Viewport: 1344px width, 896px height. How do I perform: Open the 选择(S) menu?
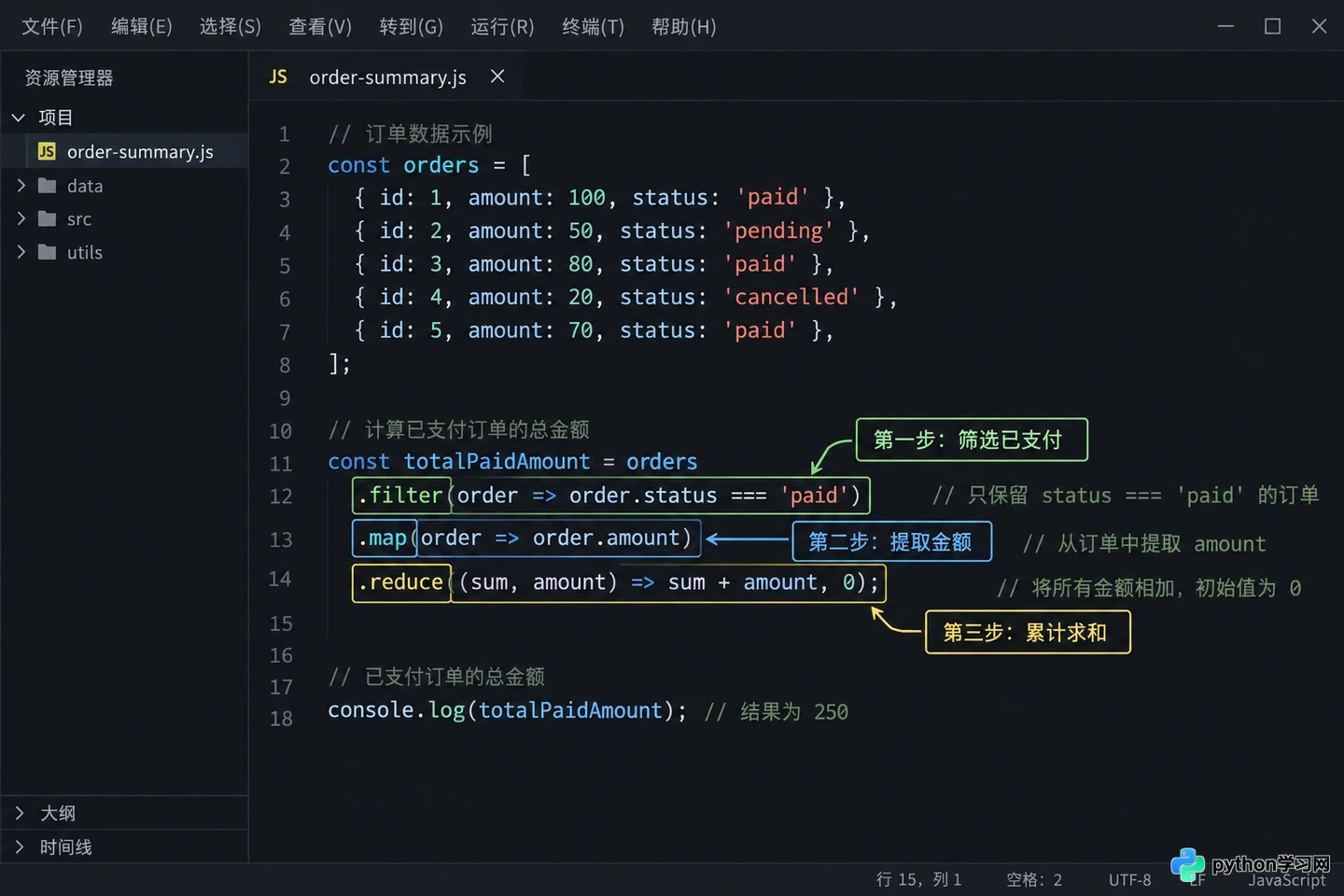tap(230, 26)
